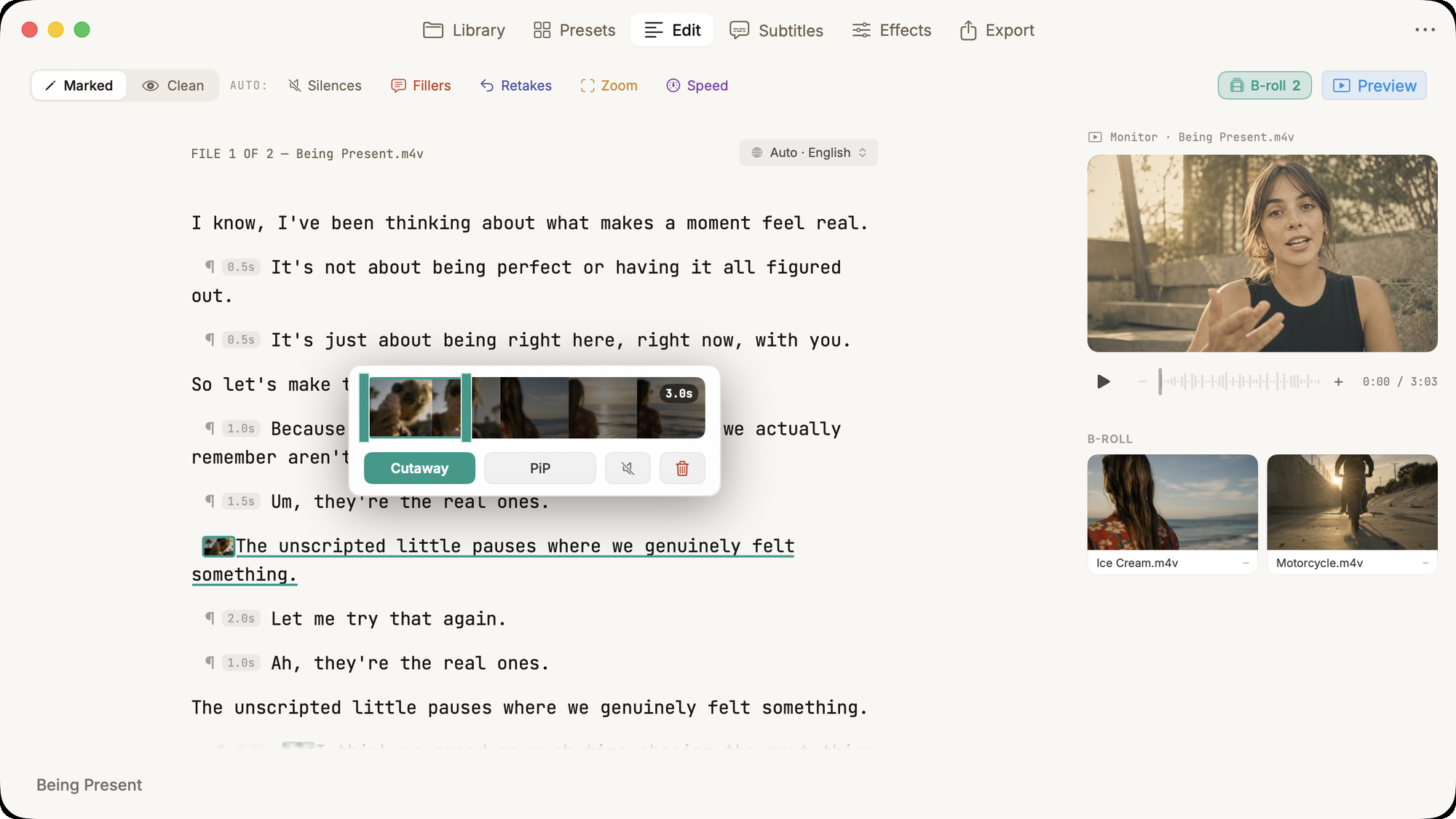
Task: Click the paragraph mark before 'Because'
Action: [210, 428]
